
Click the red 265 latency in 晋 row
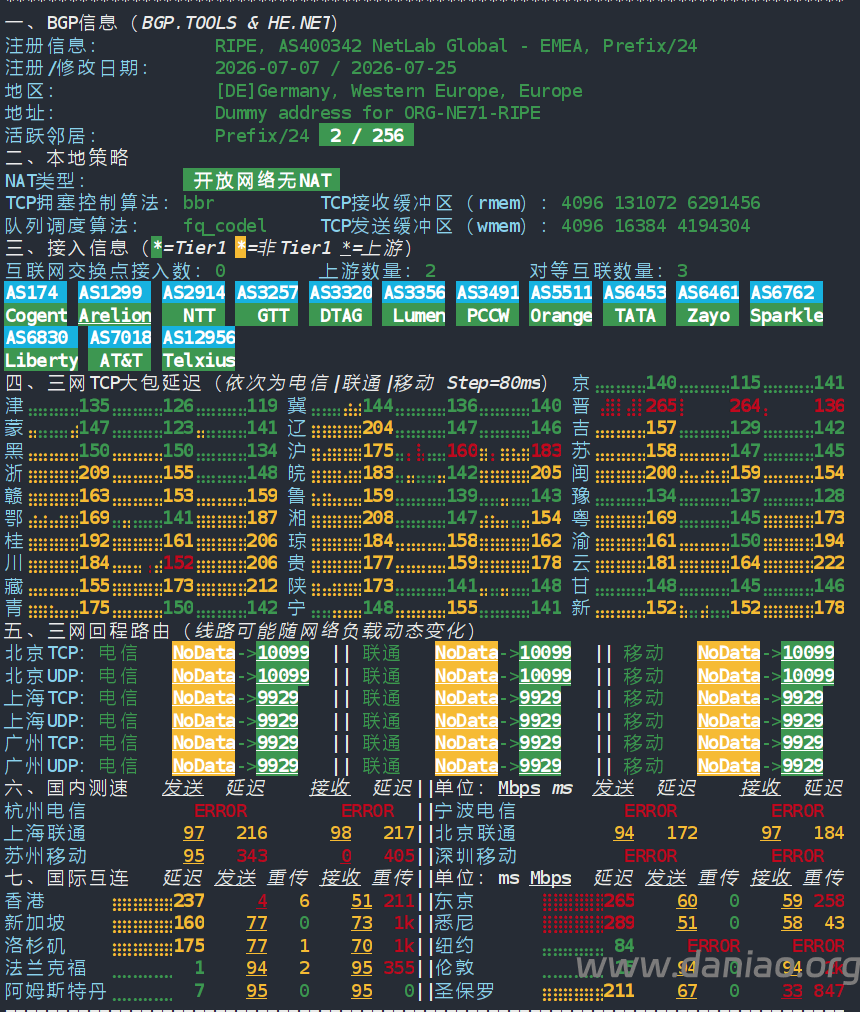pos(661,405)
